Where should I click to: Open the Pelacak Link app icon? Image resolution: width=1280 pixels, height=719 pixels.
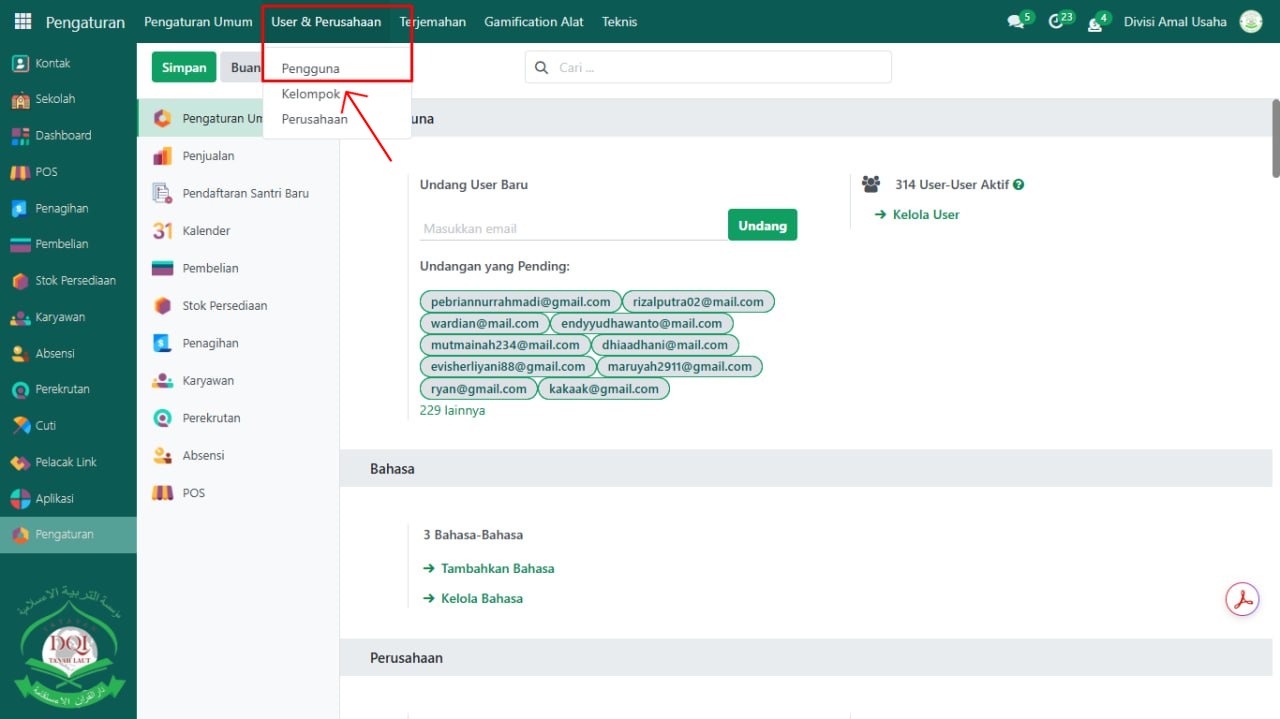coord(20,462)
